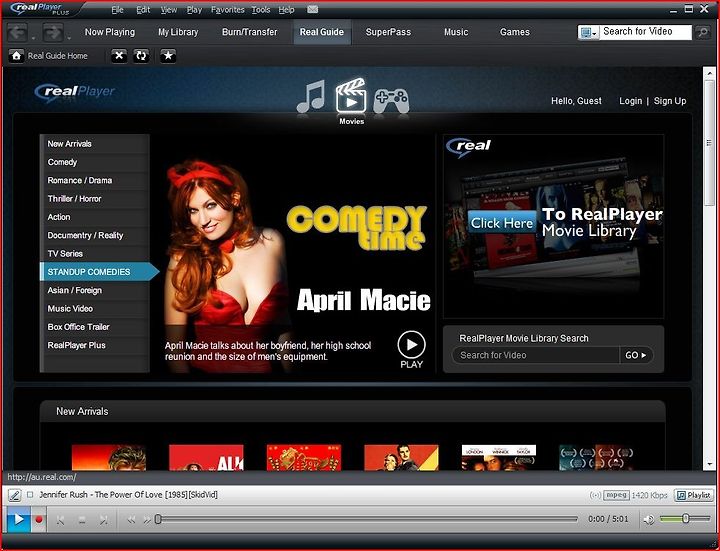Select the Real Guide tab
Viewport: 720px width, 551px height.
(322, 32)
